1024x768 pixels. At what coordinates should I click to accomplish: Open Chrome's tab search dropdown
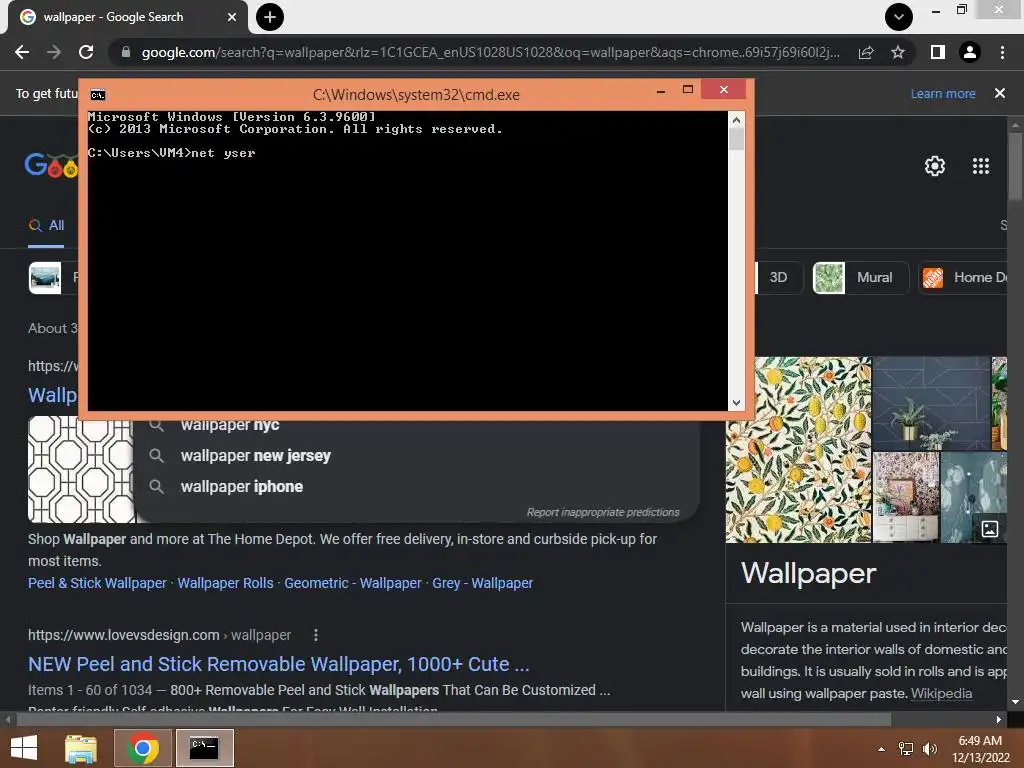click(x=899, y=17)
